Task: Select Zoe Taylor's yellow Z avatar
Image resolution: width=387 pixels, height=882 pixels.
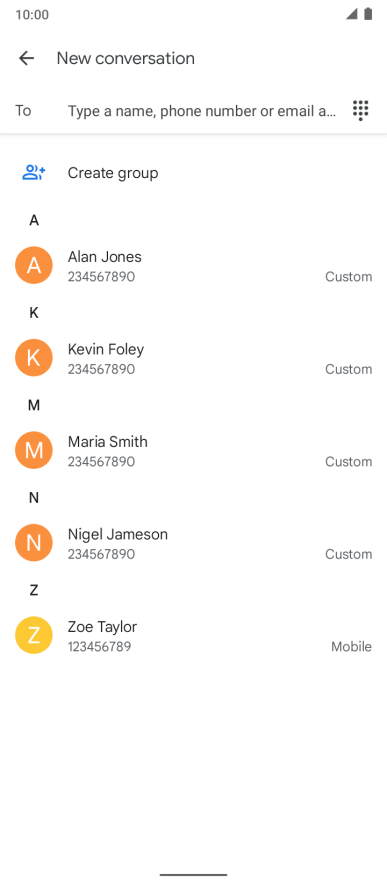Action: point(34,635)
